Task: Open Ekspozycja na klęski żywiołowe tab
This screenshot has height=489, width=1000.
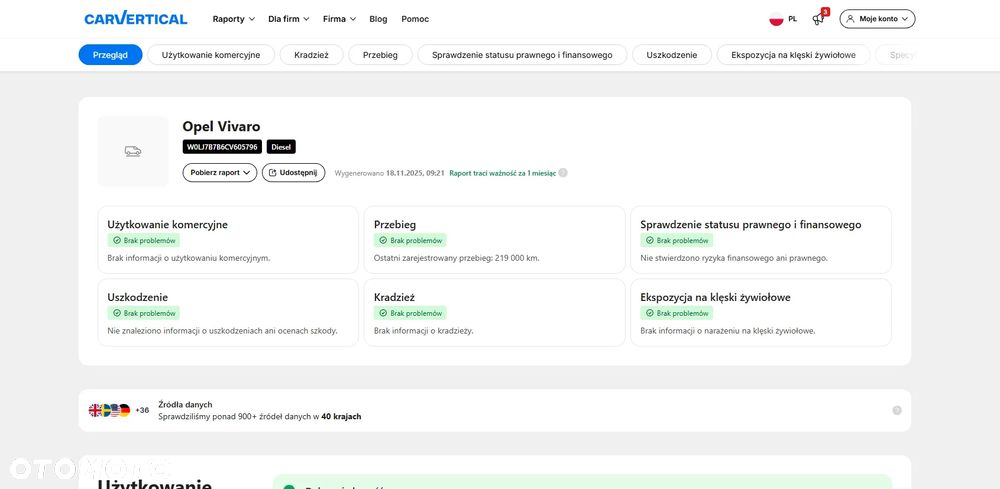Action: [793, 55]
